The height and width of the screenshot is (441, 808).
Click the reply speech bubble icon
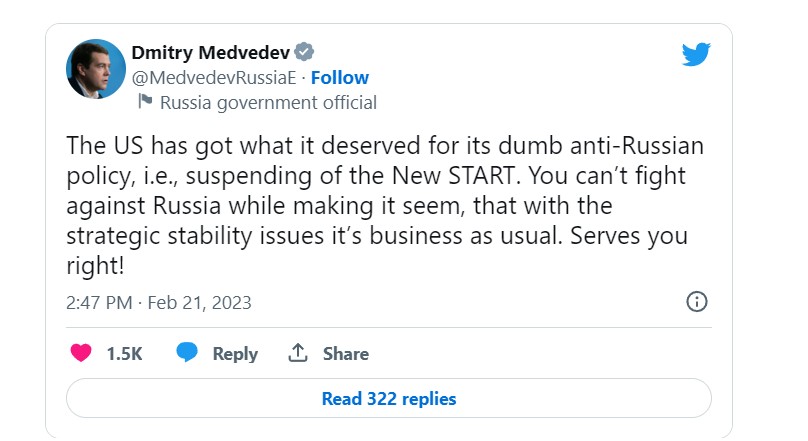[x=186, y=353]
